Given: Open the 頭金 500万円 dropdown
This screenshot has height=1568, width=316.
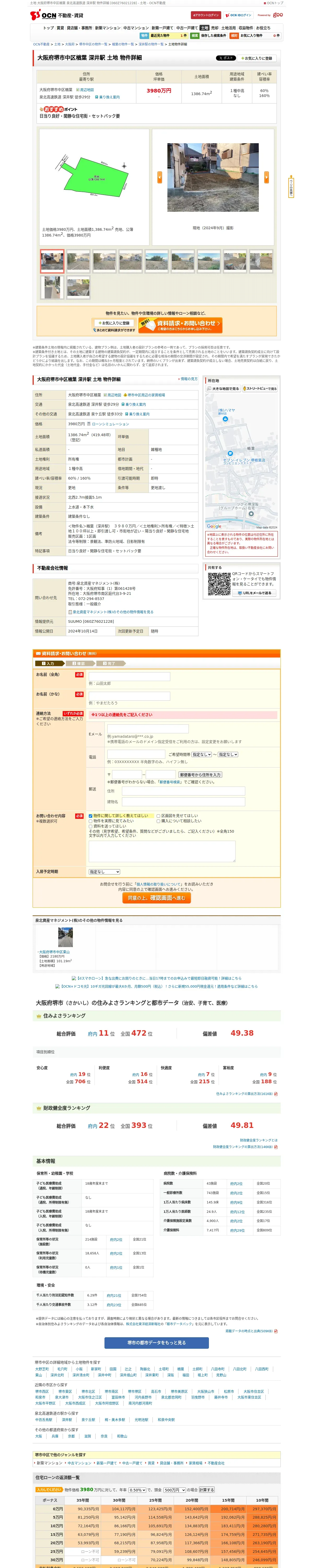Looking at the screenshot, I should click(x=175, y=1490).
